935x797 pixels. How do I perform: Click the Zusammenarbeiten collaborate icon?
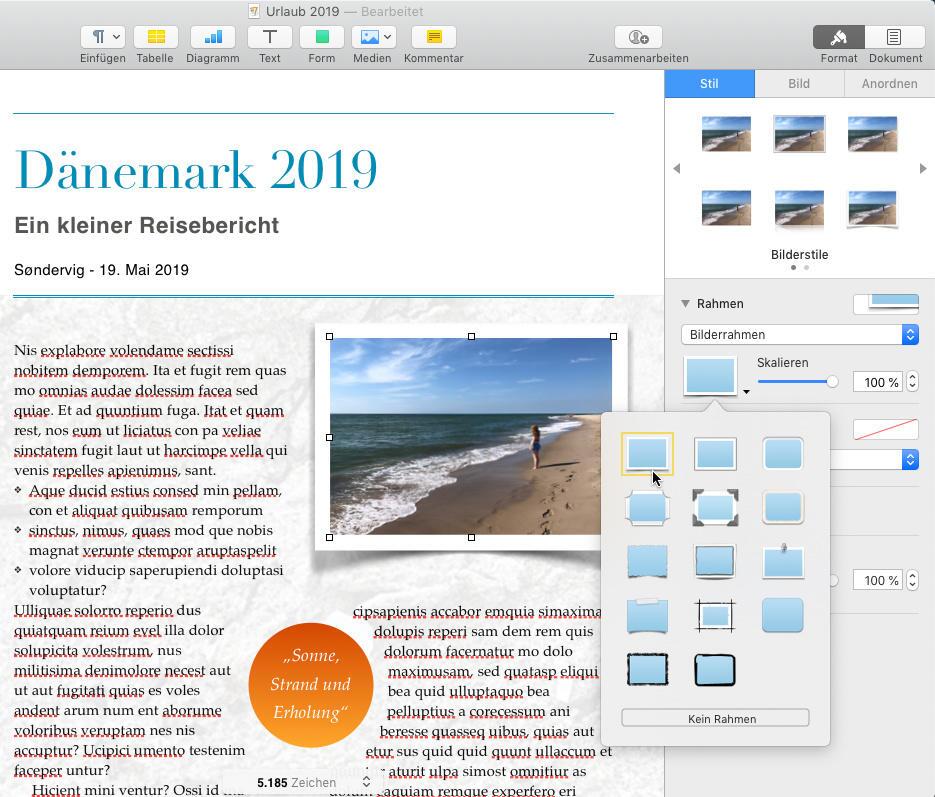[638, 37]
